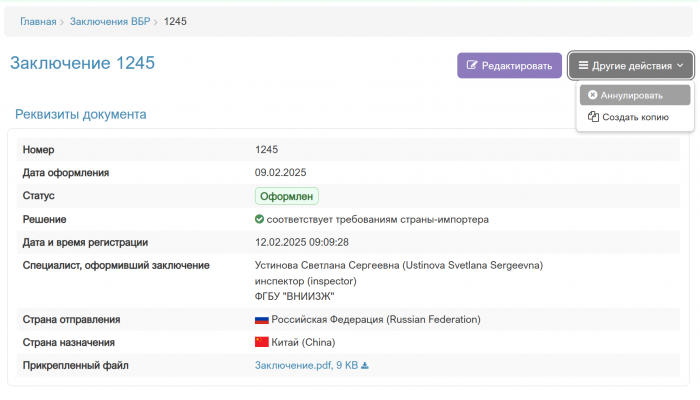Click the 1245 breadcrumb item
Screen dimensions: 700x400
pyautogui.click(x=174, y=21)
